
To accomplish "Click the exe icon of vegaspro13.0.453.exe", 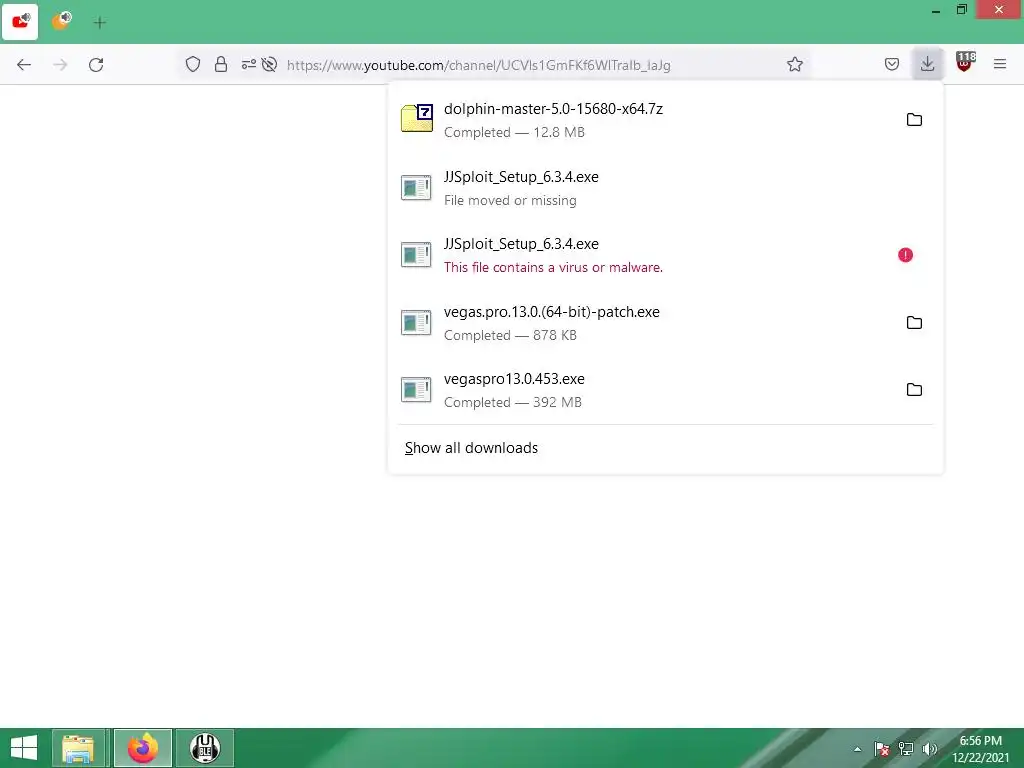I will pyautogui.click(x=416, y=390).
